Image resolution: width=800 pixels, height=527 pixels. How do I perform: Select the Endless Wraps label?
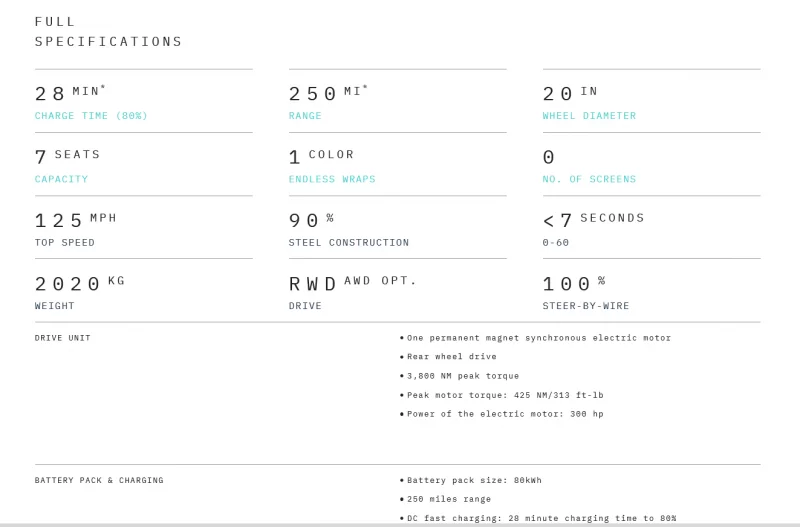pyautogui.click(x=332, y=179)
